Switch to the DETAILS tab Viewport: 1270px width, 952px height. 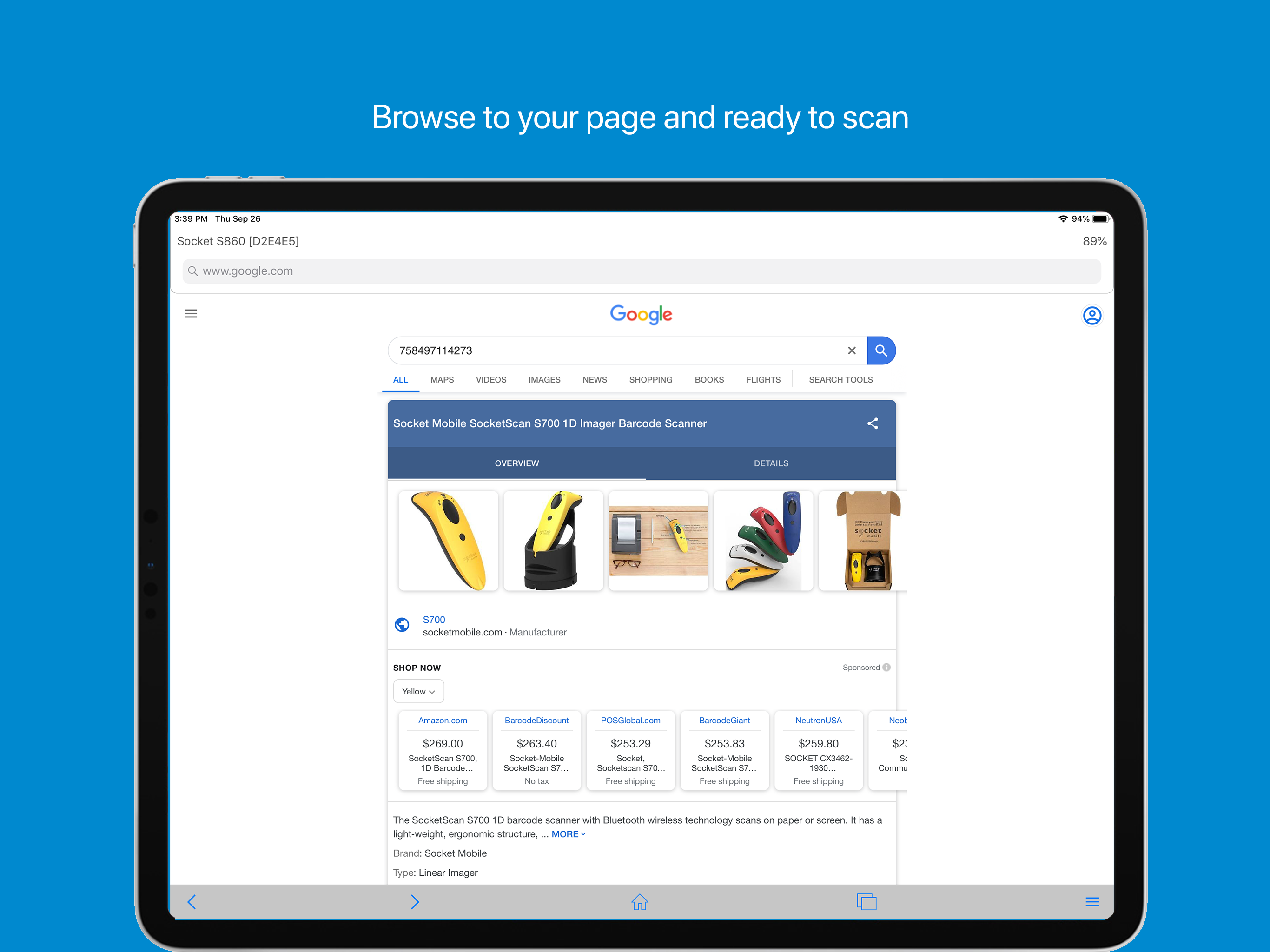770,463
